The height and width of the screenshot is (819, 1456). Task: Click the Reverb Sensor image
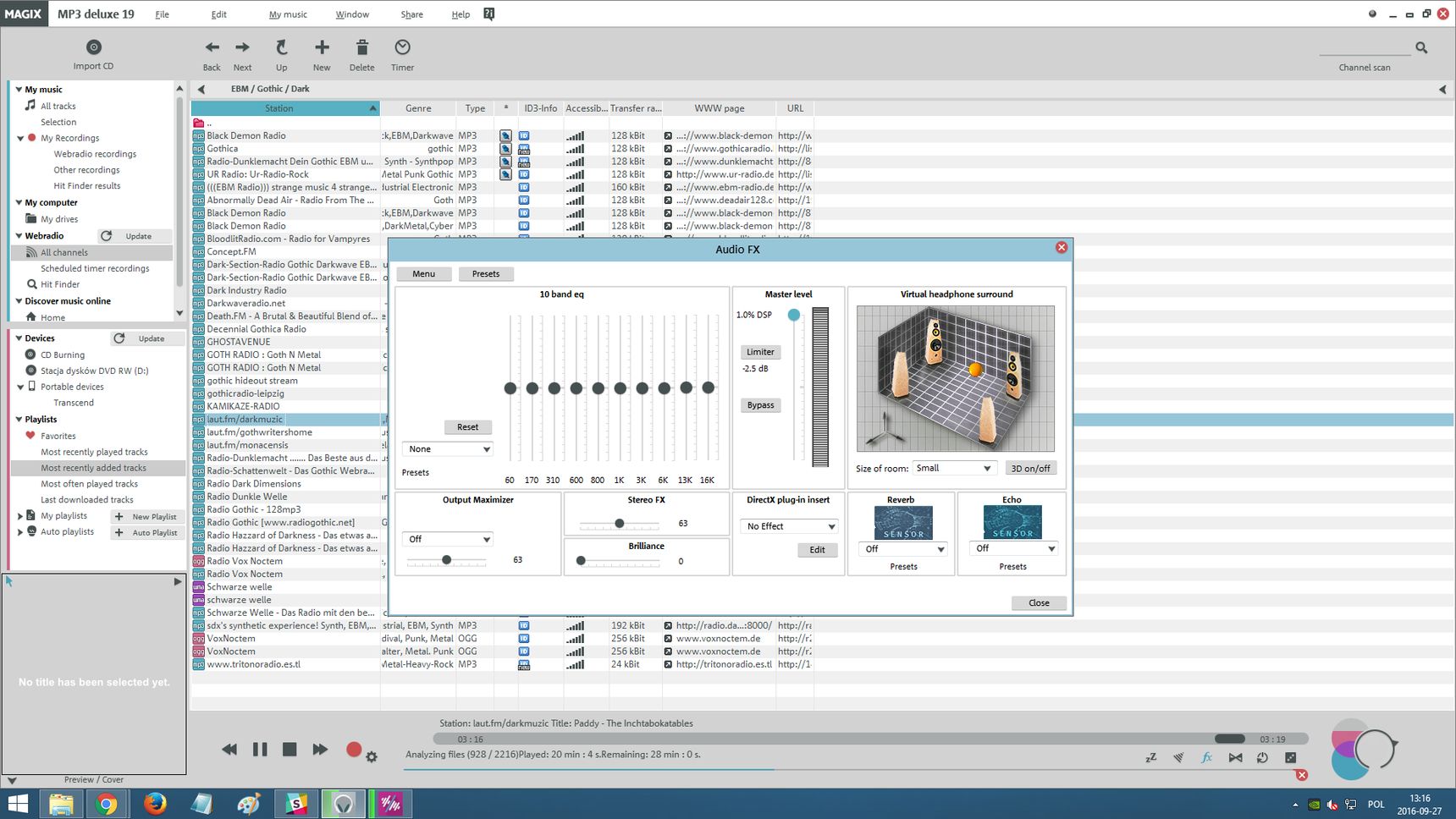[903, 523]
